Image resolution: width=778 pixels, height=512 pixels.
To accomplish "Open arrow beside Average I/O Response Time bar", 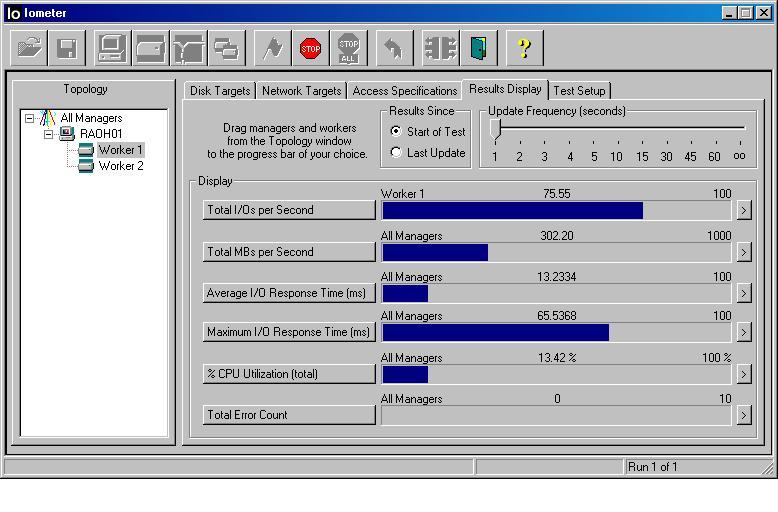I will coord(743,294).
